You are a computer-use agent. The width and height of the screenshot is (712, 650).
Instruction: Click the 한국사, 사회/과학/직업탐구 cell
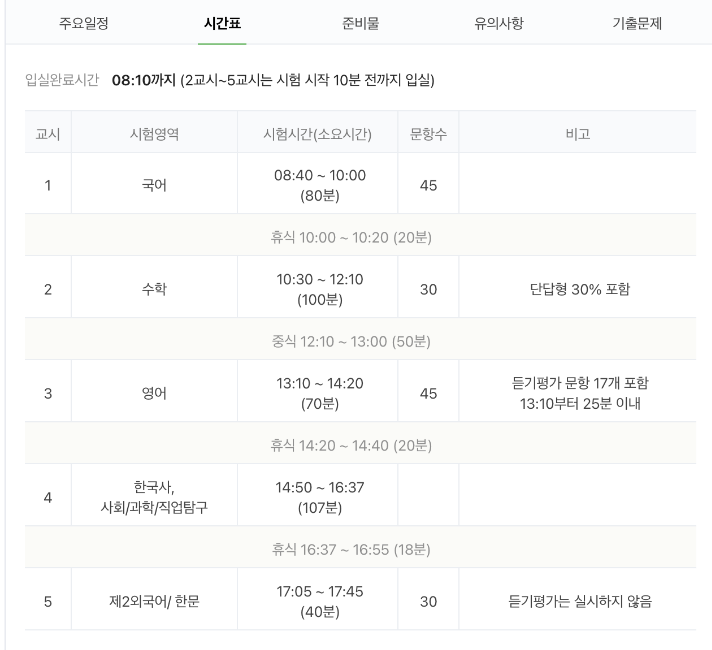point(154,497)
